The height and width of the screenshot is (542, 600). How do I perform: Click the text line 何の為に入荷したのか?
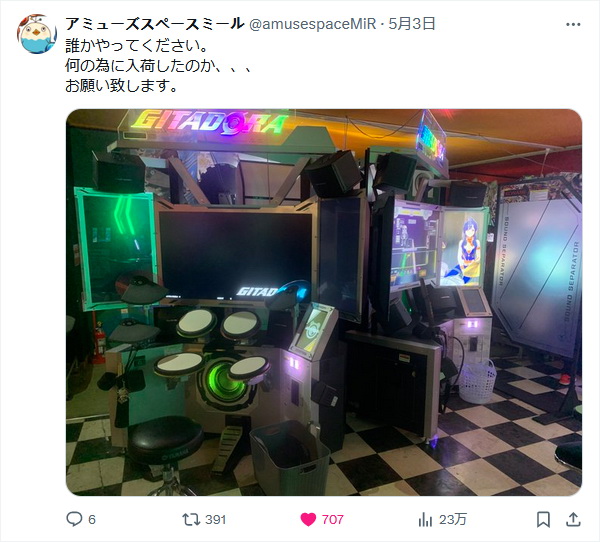point(158,65)
